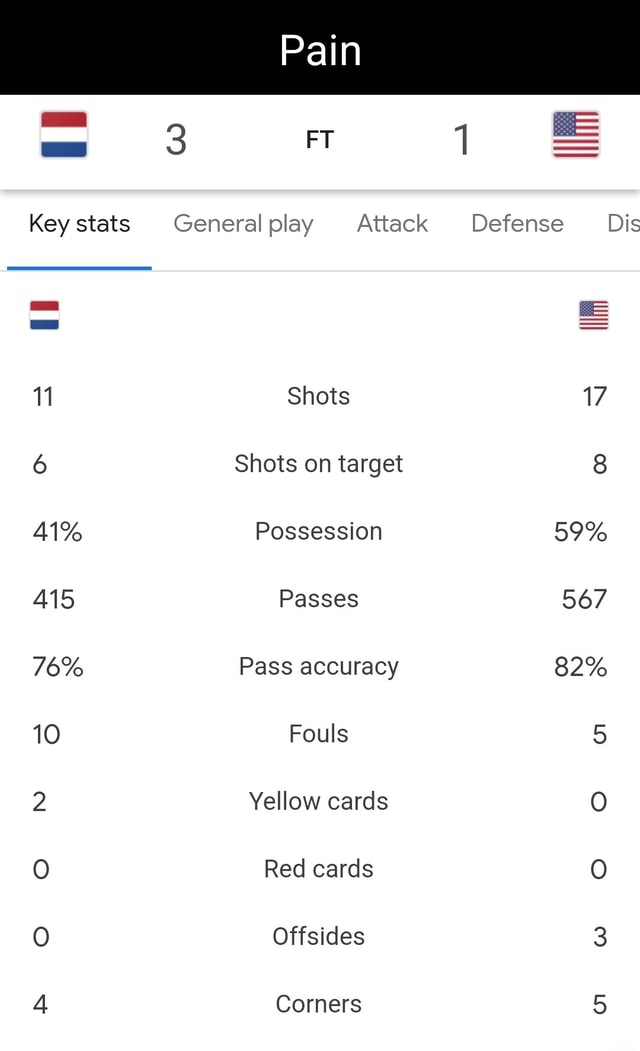Click the Netherlands score of 3
Viewport: 640px width, 1051px height.
177,140
